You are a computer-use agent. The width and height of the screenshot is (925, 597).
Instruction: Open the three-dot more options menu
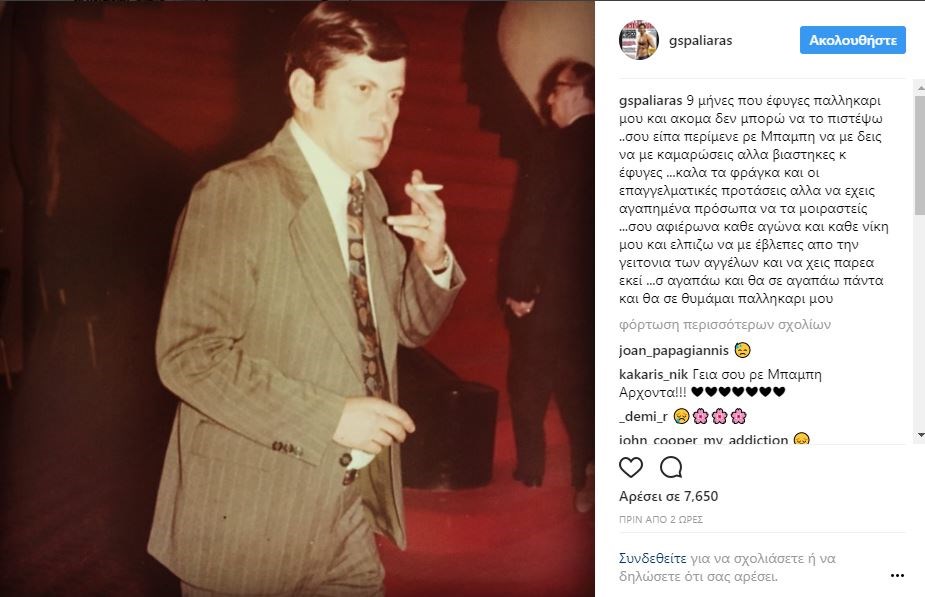[x=897, y=576]
